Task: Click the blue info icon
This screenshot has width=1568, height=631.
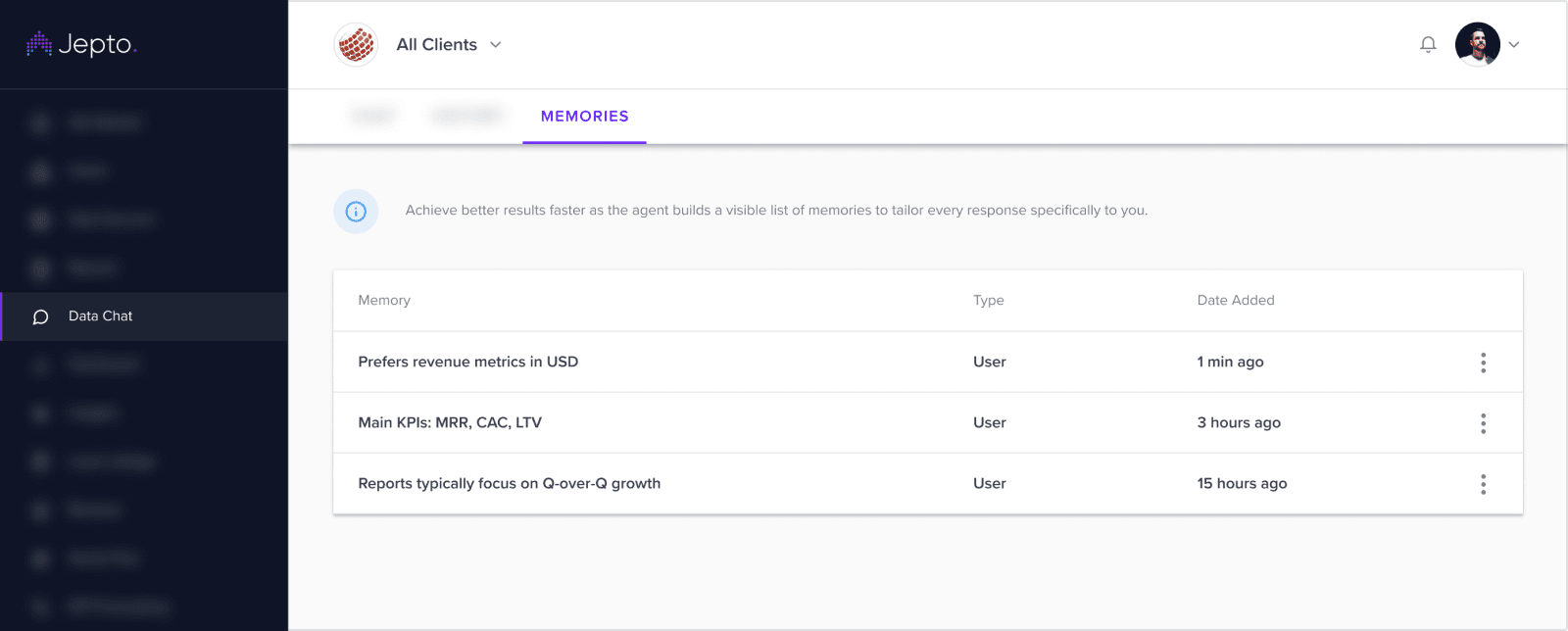Action: pyautogui.click(x=356, y=211)
